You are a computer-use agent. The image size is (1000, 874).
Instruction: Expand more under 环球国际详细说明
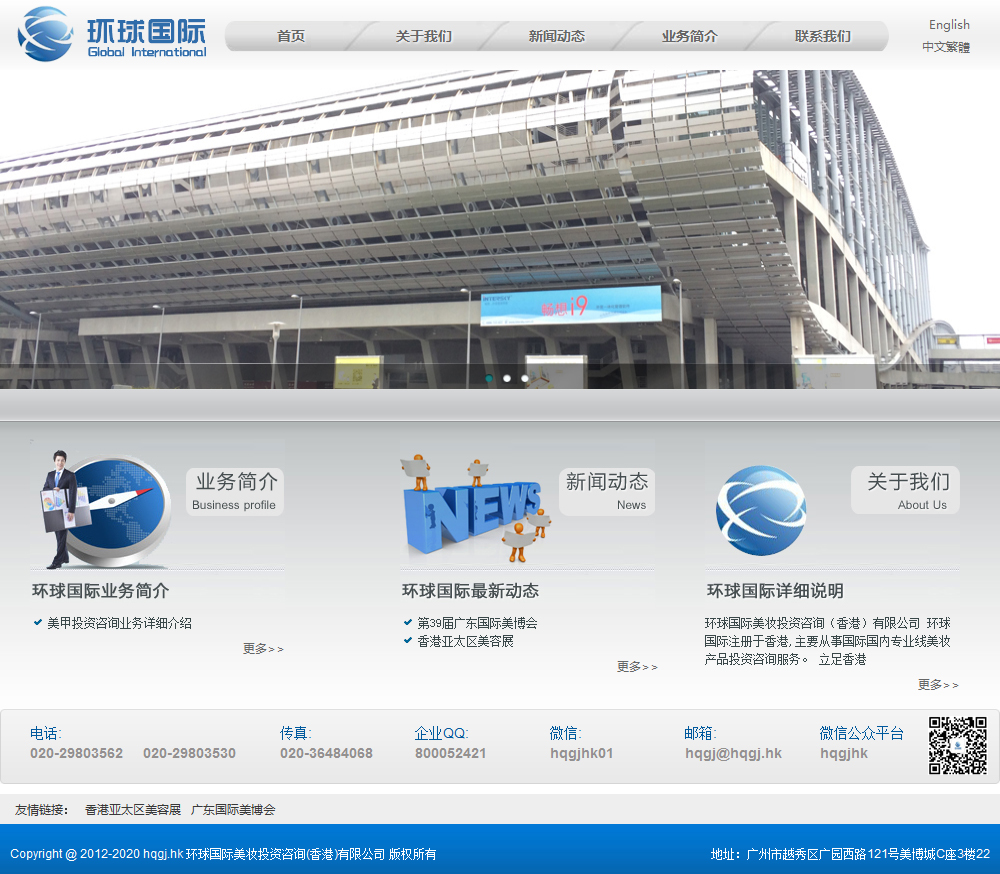(x=938, y=685)
